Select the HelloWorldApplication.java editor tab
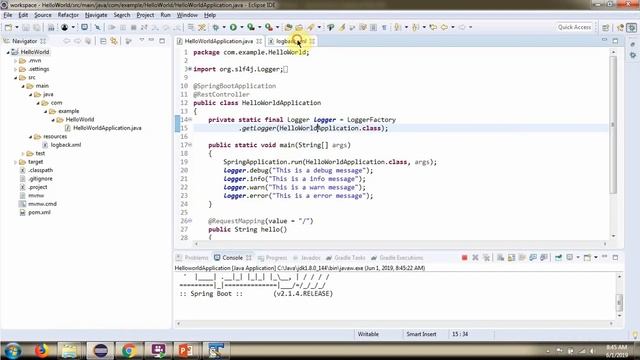This screenshot has height=360, width=640. 219,41
